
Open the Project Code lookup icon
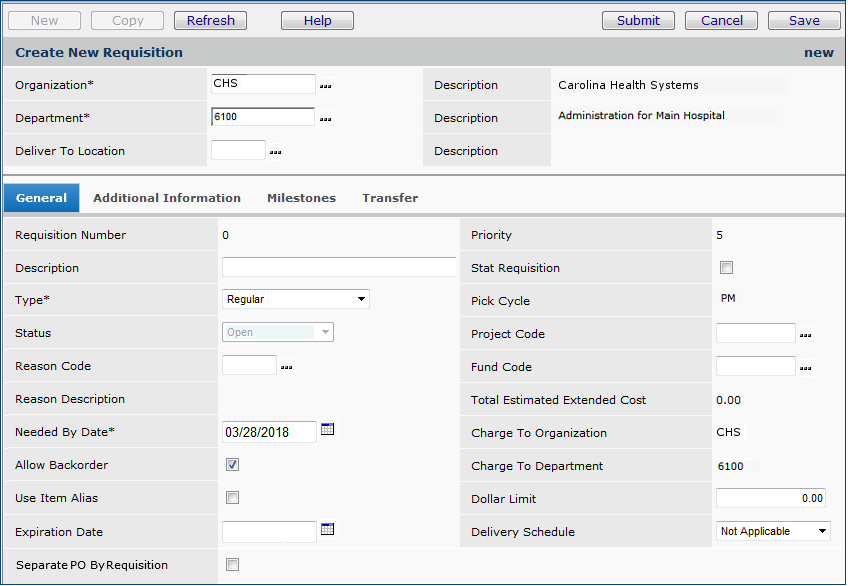point(805,335)
